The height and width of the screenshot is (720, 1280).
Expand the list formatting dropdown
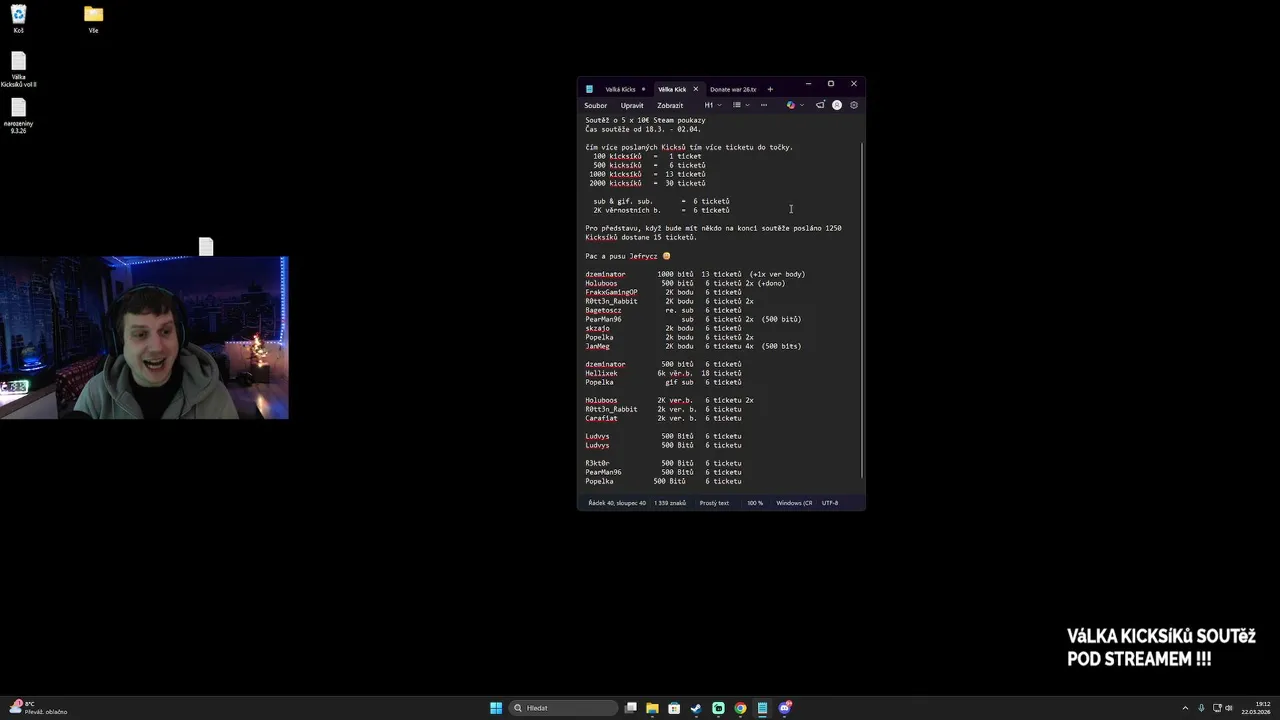(740, 105)
